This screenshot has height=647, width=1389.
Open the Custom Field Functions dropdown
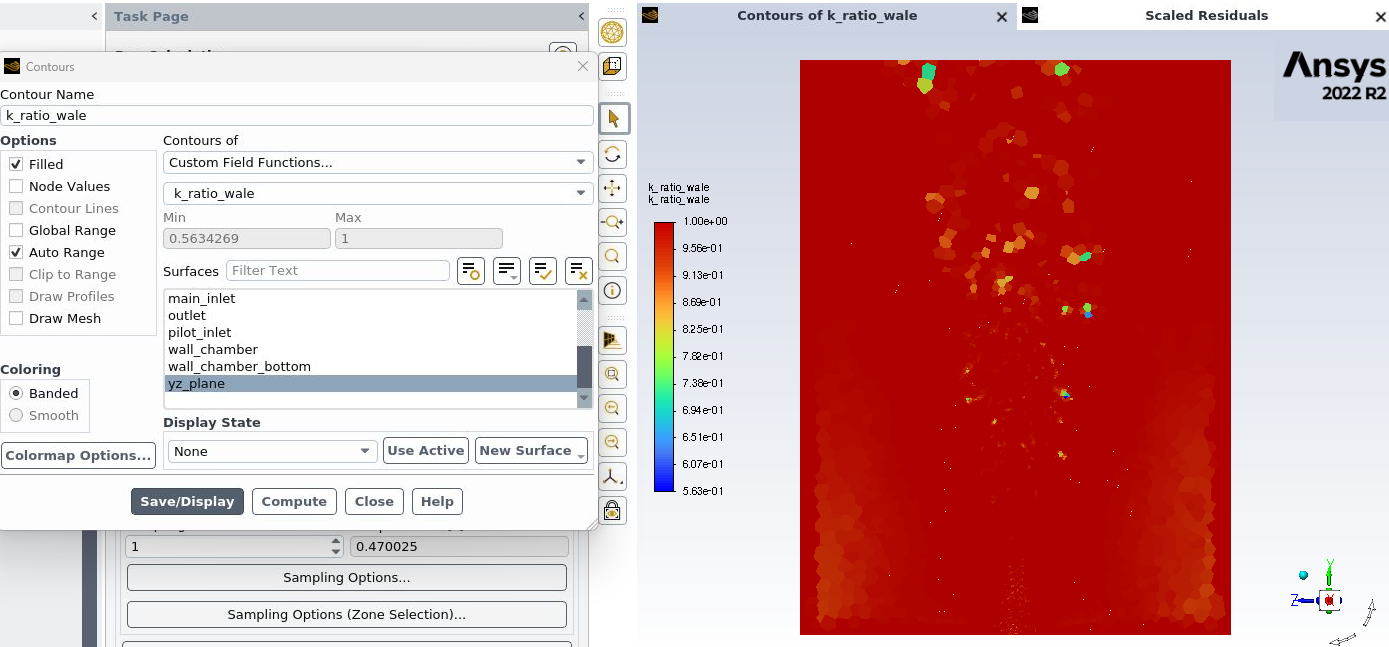[x=378, y=162]
